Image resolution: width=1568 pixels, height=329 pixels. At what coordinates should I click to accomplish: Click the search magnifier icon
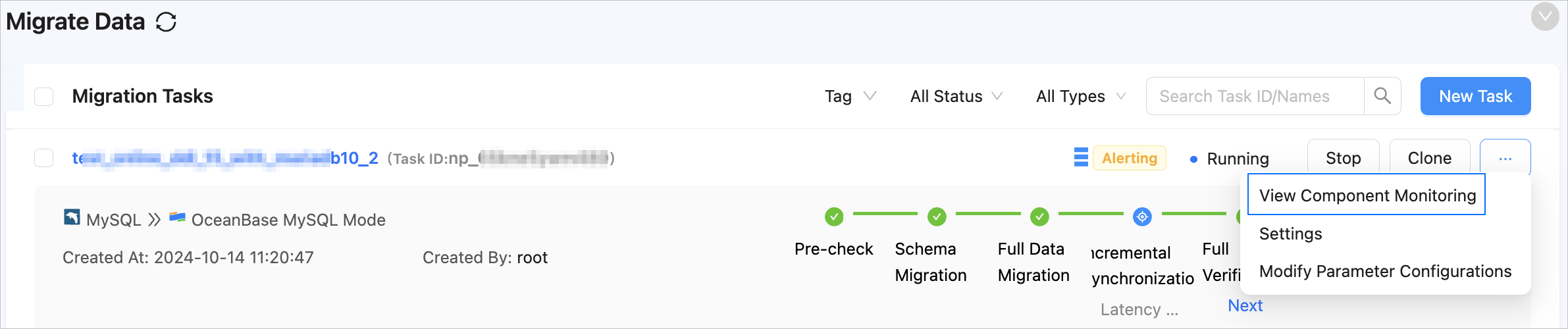tap(1382, 96)
